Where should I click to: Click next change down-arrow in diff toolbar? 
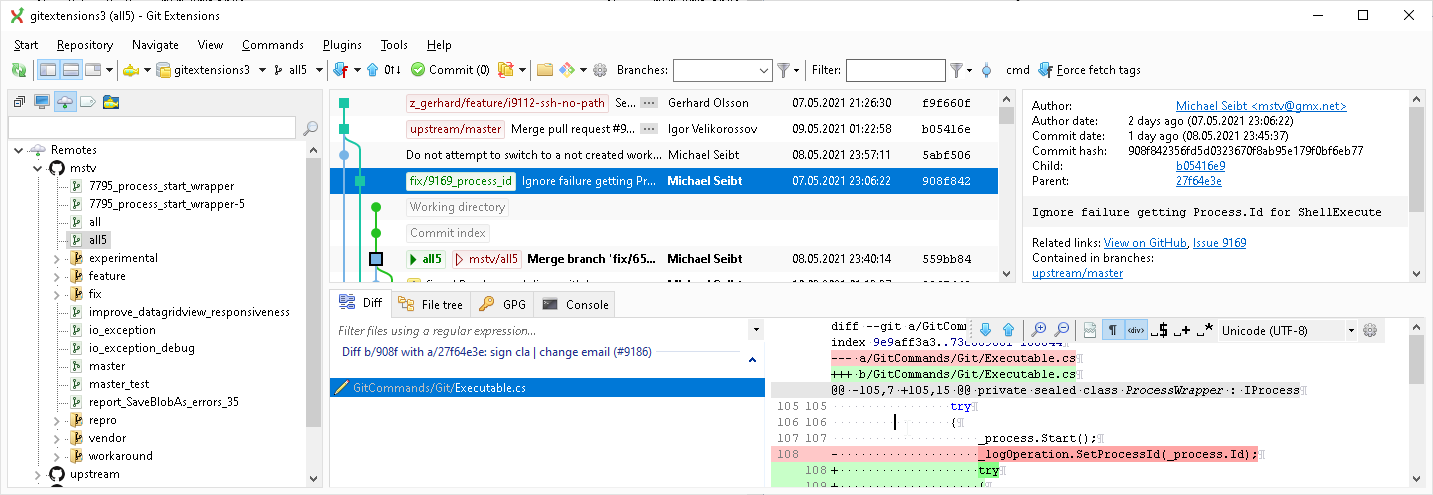click(985, 330)
